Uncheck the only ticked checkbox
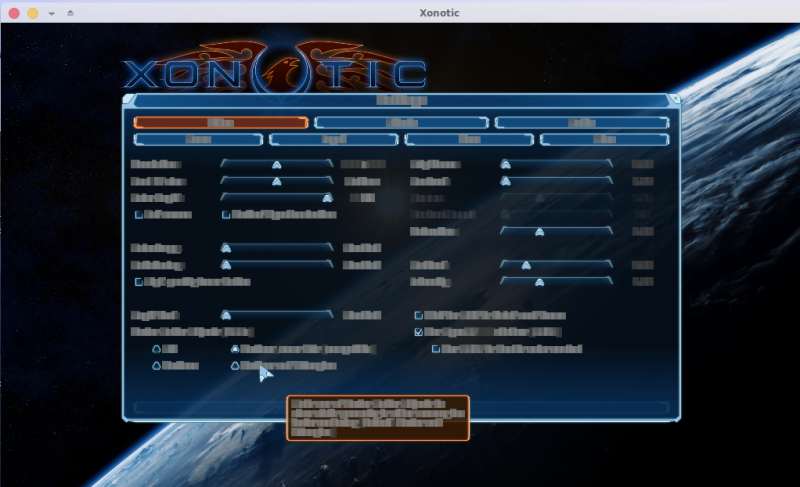The width and height of the screenshot is (800, 487). pos(419,332)
